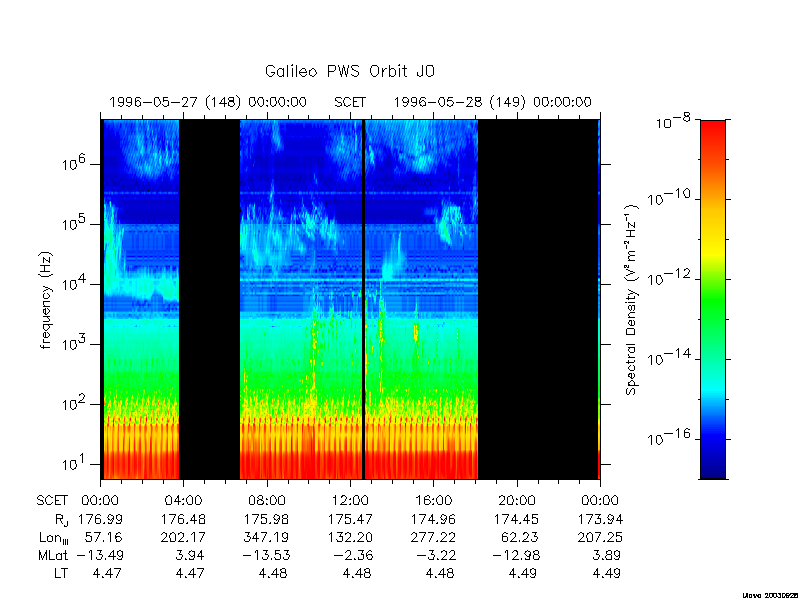800x600 pixels.
Task: Click the SCET label between the two date headers
Action: [x=350, y=103]
